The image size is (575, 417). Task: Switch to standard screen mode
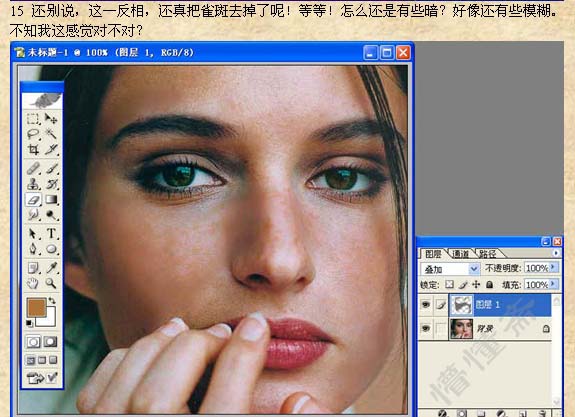point(31,360)
